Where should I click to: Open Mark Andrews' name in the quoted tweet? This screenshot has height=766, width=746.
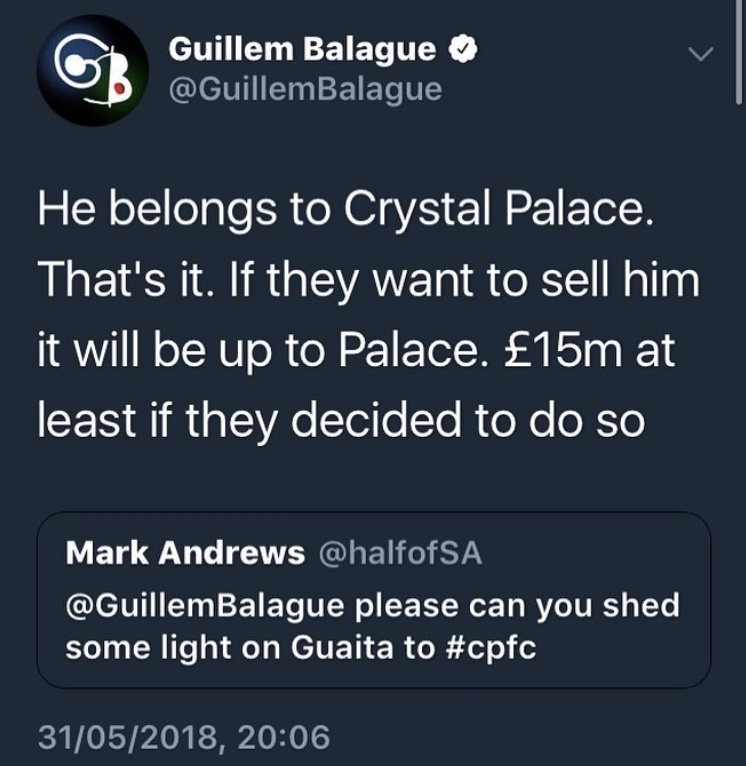pyautogui.click(x=185, y=554)
